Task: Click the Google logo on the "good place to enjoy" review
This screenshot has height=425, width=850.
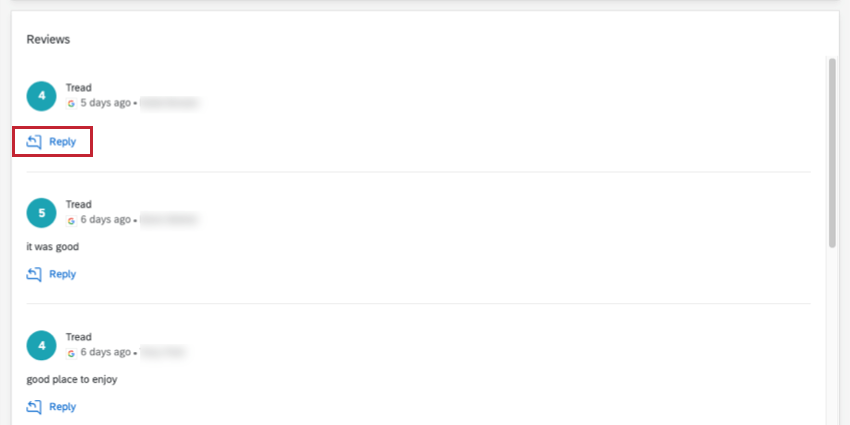Action: (x=71, y=353)
